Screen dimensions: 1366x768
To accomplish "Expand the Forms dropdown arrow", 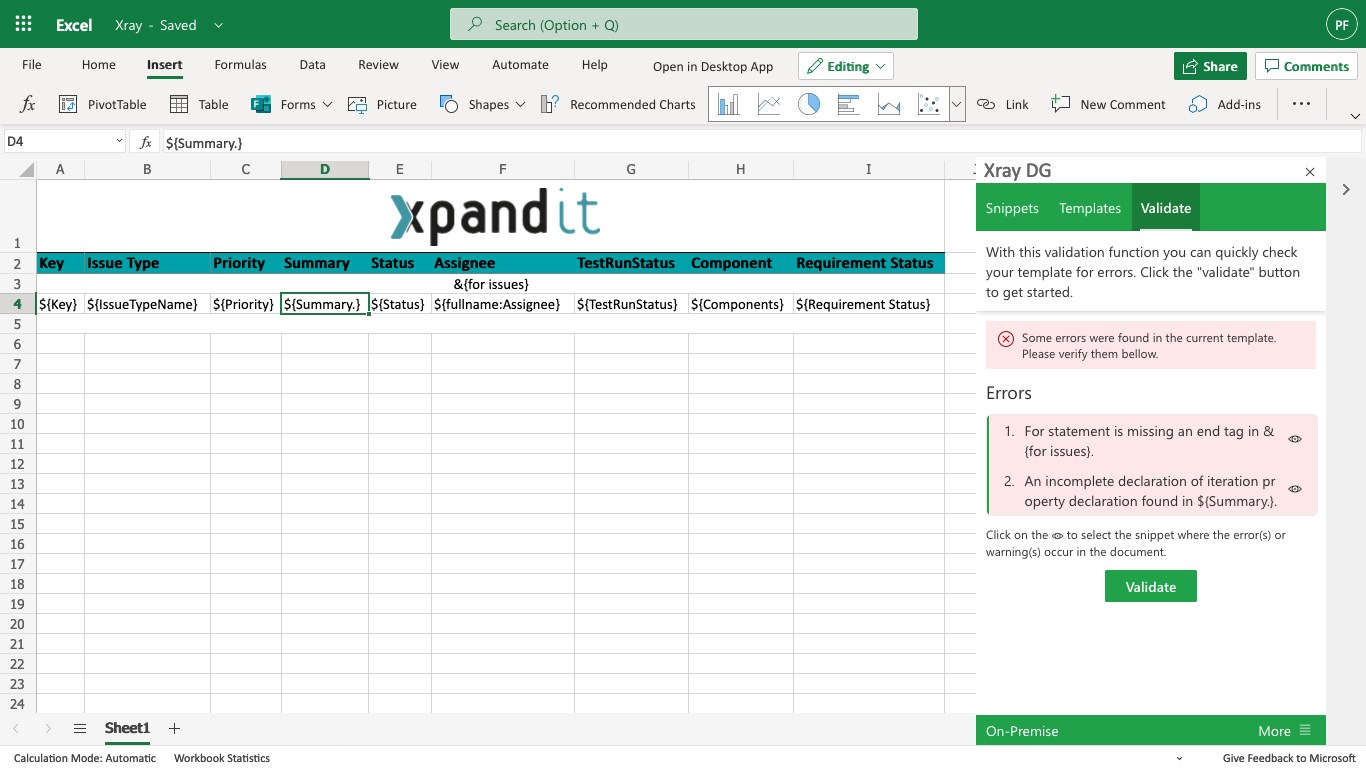I will (327, 104).
